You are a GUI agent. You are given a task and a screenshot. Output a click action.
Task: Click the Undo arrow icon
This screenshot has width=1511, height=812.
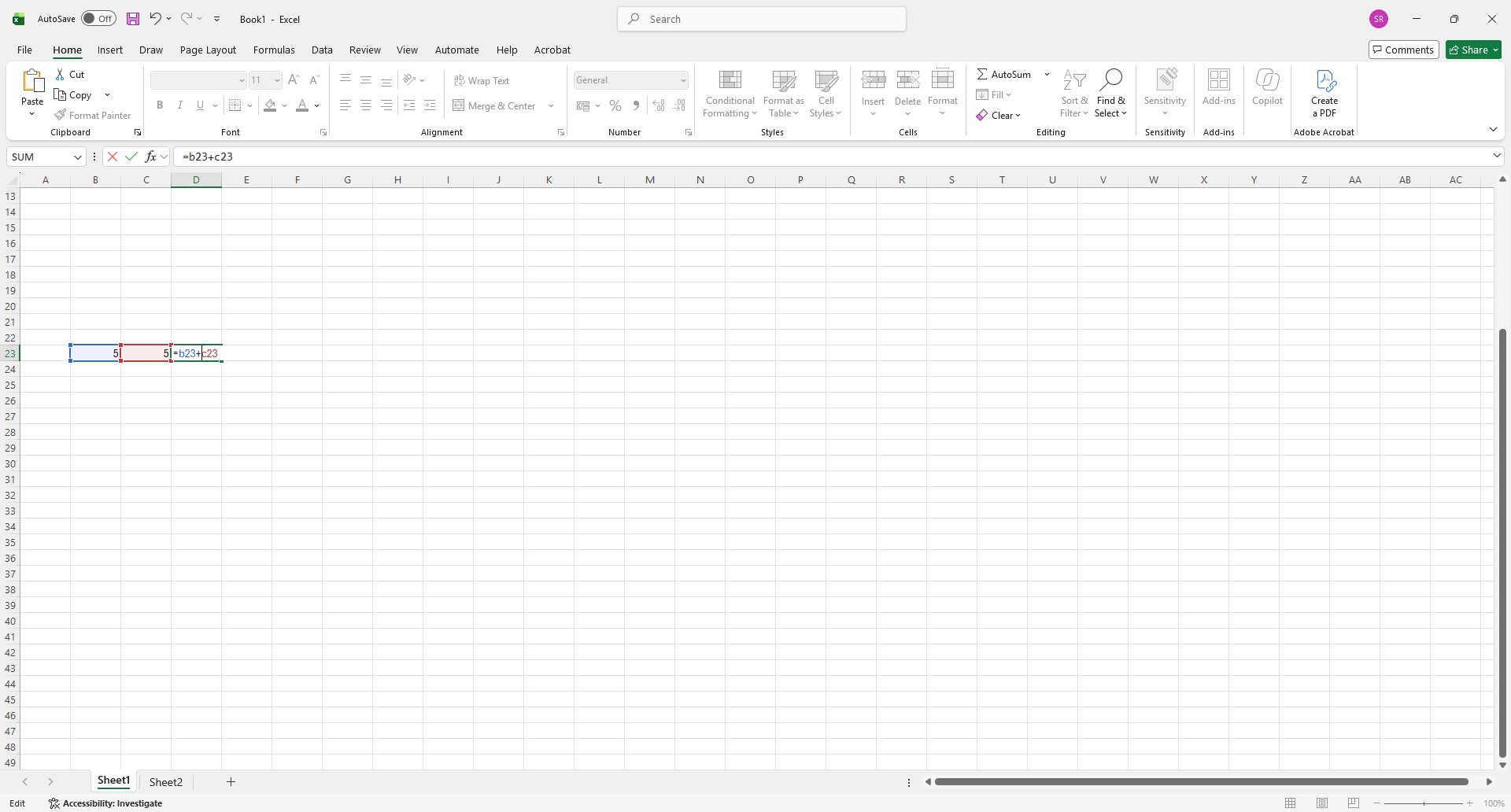[x=155, y=19]
